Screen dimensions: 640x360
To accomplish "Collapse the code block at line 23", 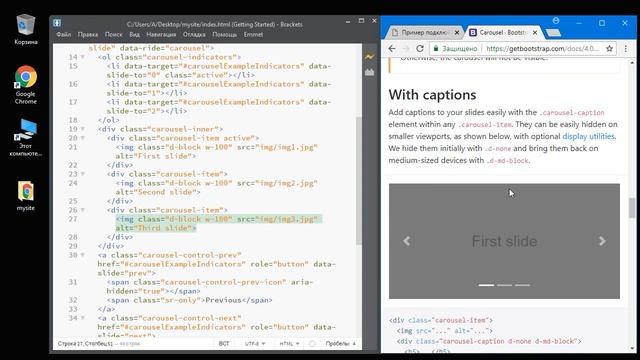I will tap(83, 174).
